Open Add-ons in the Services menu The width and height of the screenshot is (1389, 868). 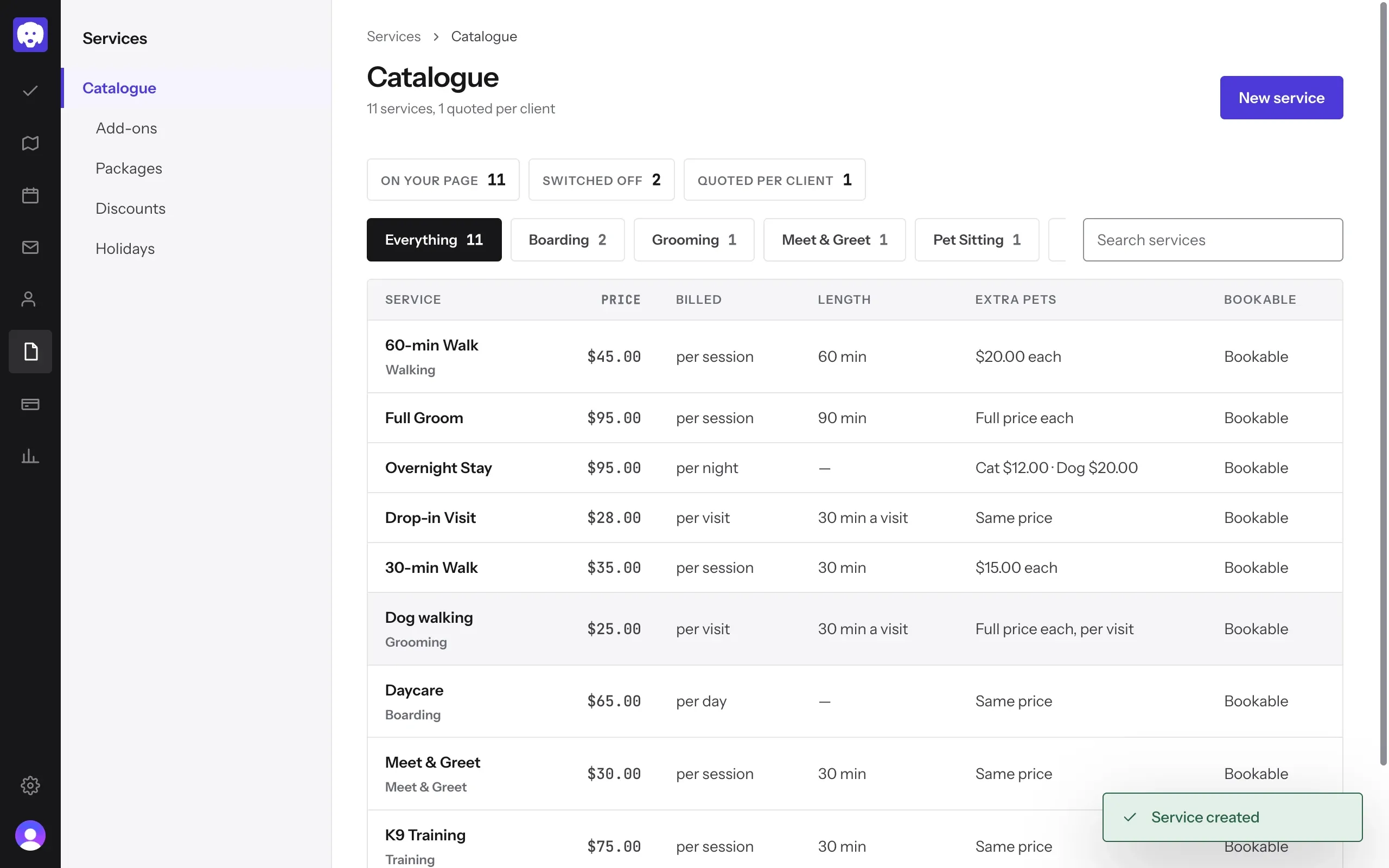(126, 128)
